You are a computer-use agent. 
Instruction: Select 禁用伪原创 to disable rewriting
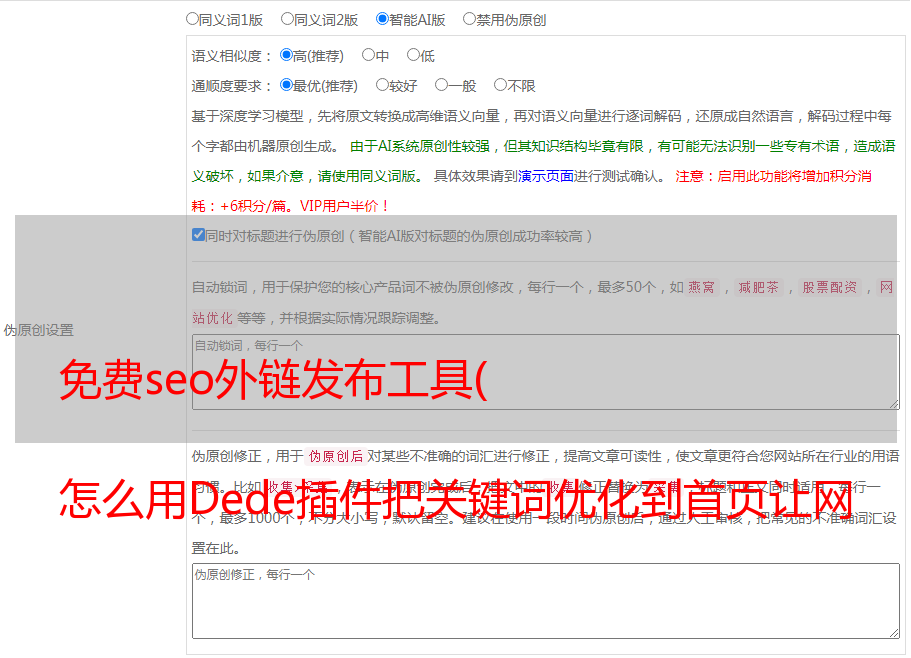[469, 19]
